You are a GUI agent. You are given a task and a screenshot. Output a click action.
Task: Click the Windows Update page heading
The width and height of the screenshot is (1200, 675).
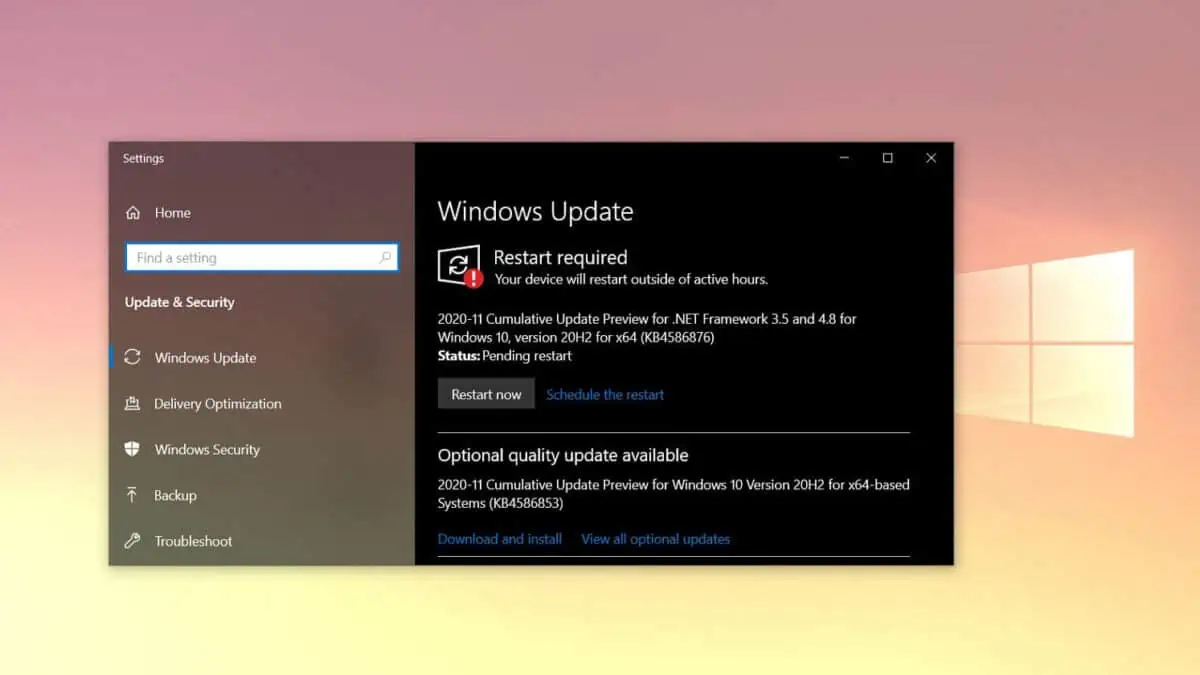pyautogui.click(x=535, y=212)
